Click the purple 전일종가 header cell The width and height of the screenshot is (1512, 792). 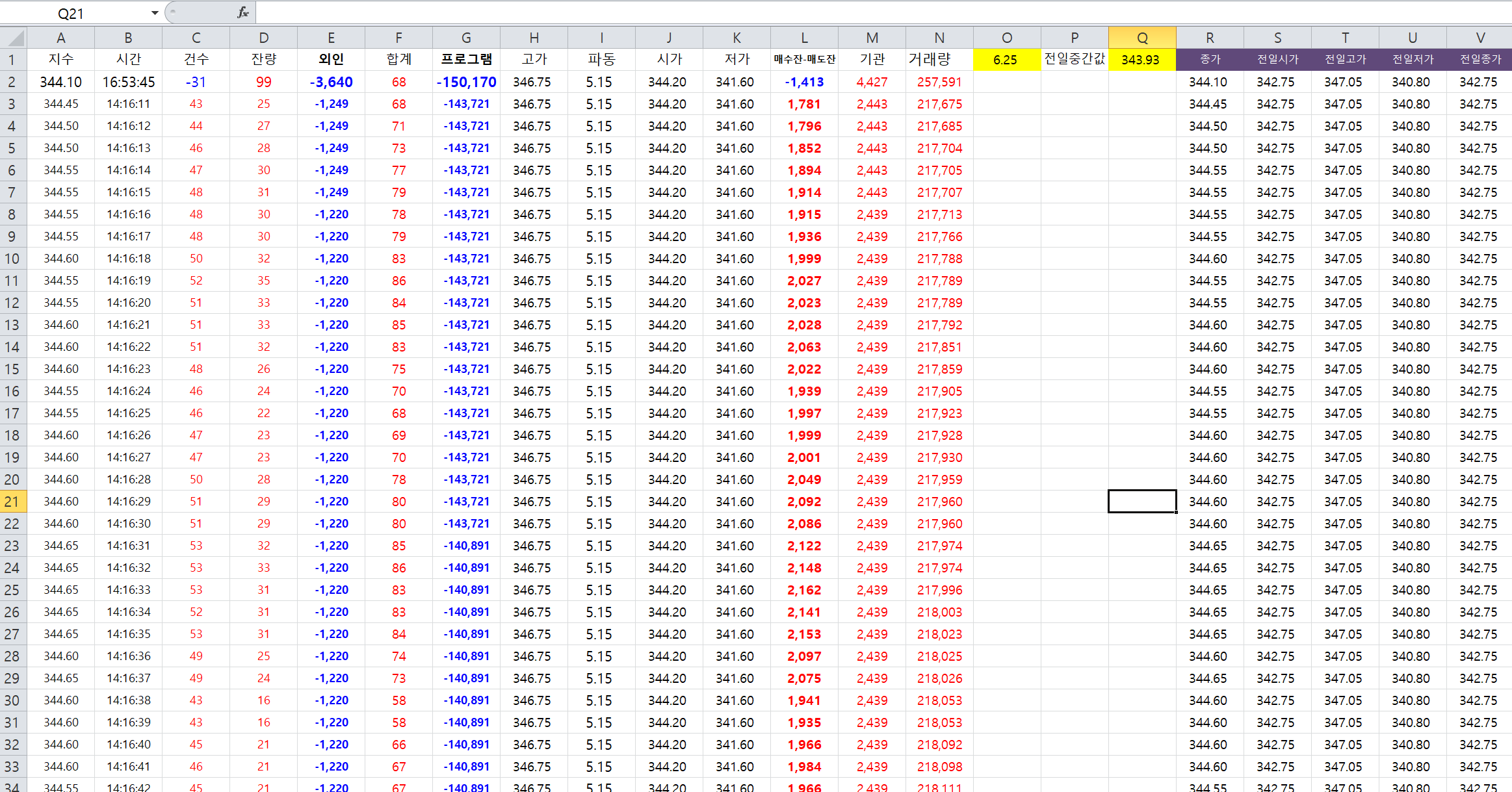1479,60
